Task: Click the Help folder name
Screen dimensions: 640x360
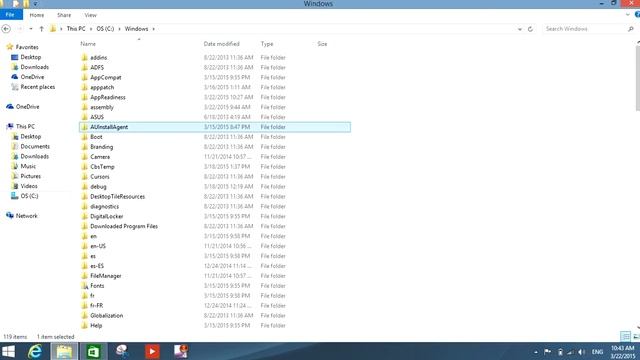Action: point(96,325)
